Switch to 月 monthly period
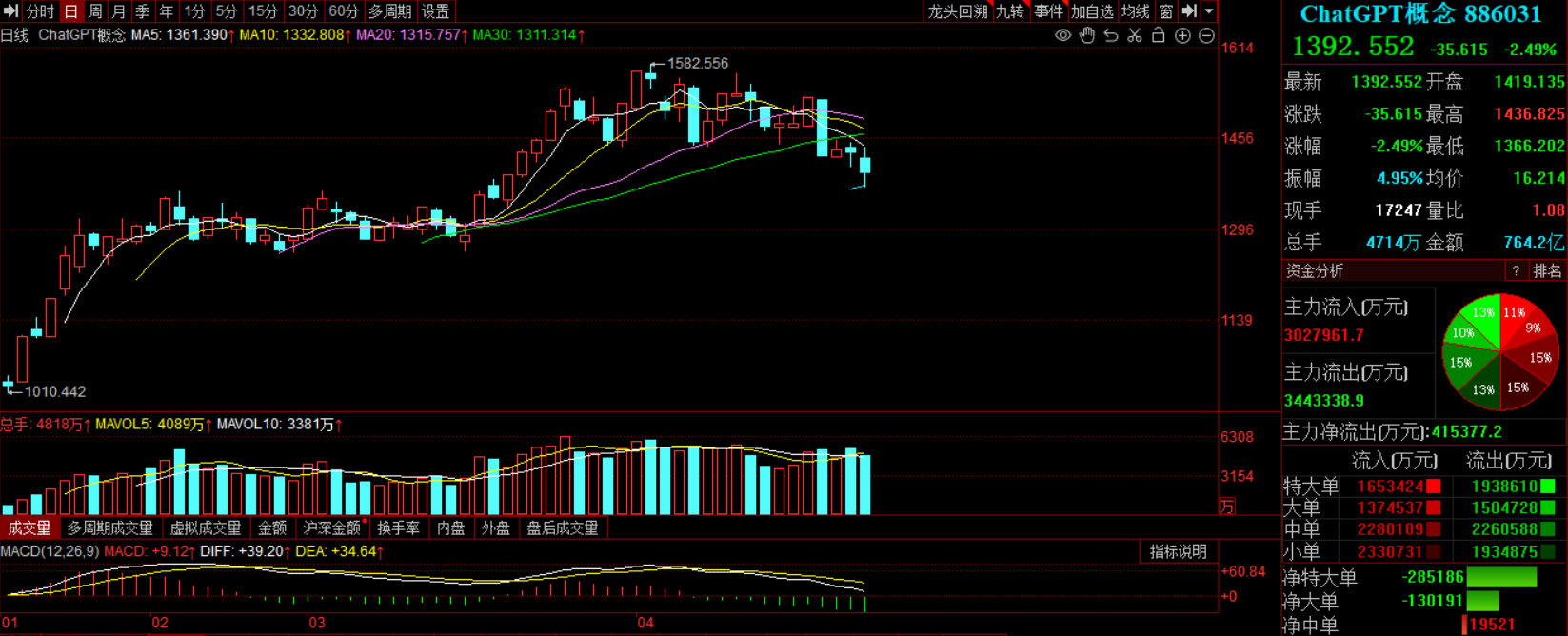 [x=119, y=11]
